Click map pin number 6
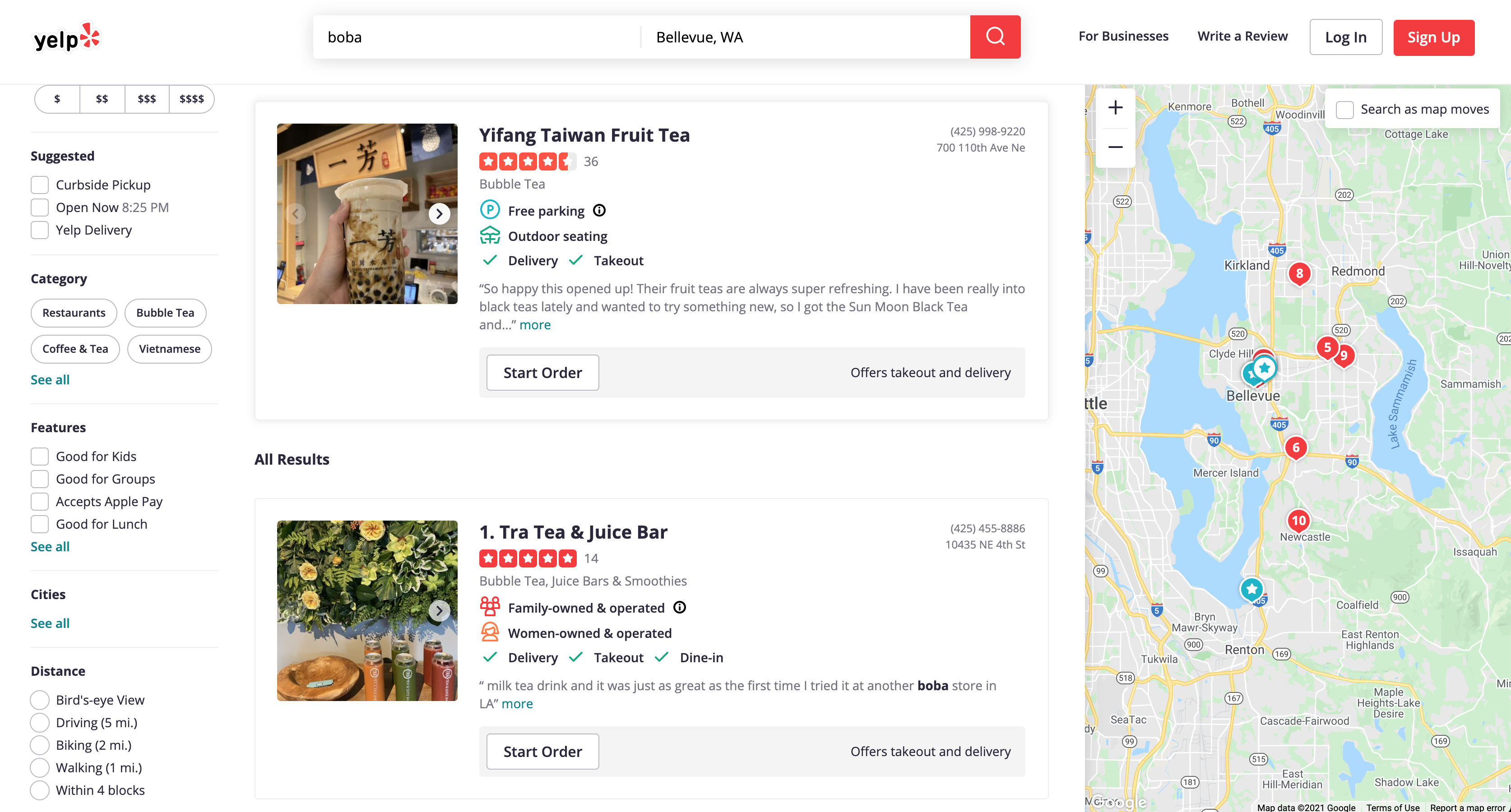 (x=1296, y=448)
